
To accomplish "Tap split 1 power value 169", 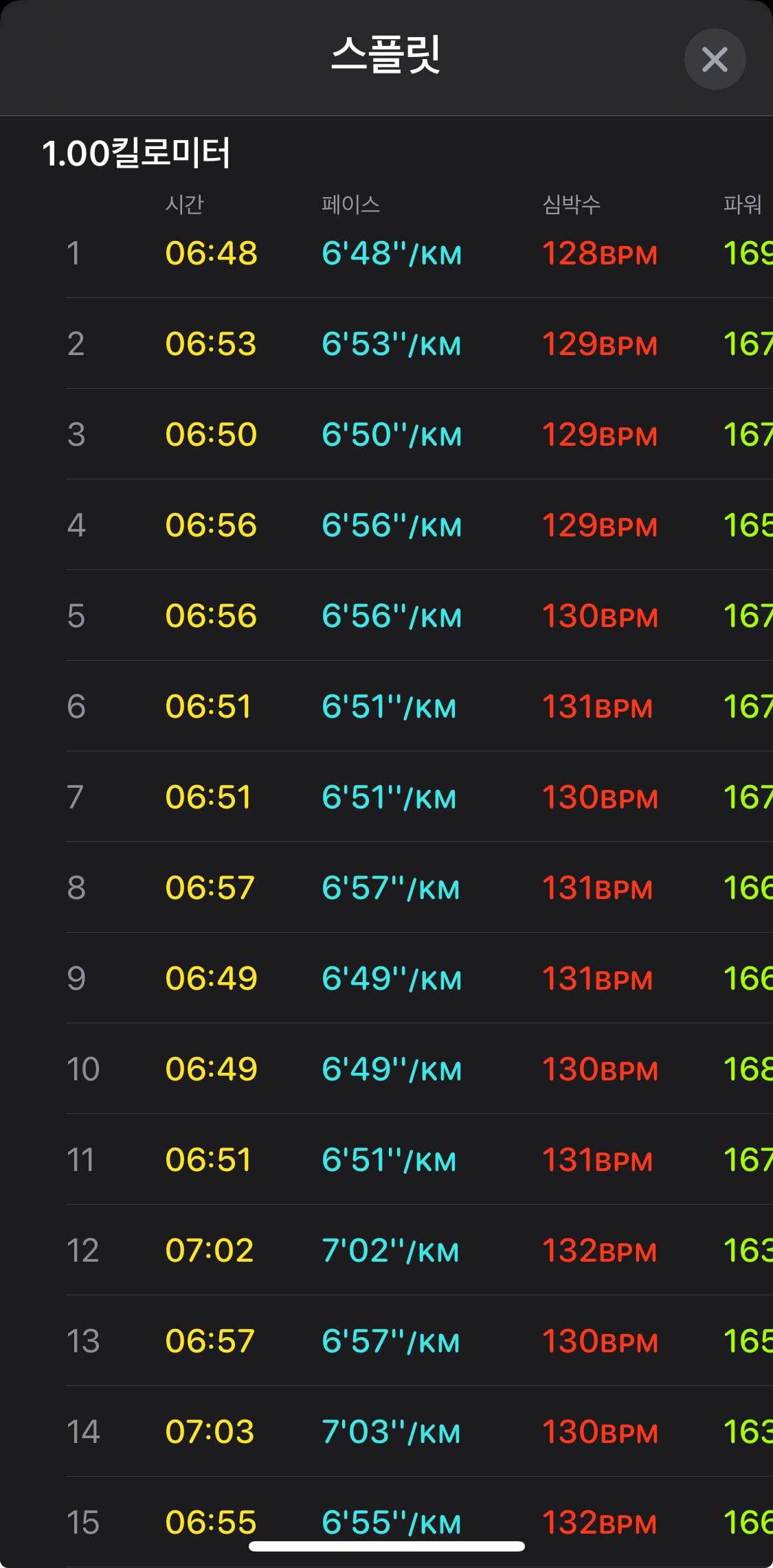I will 748,253.
